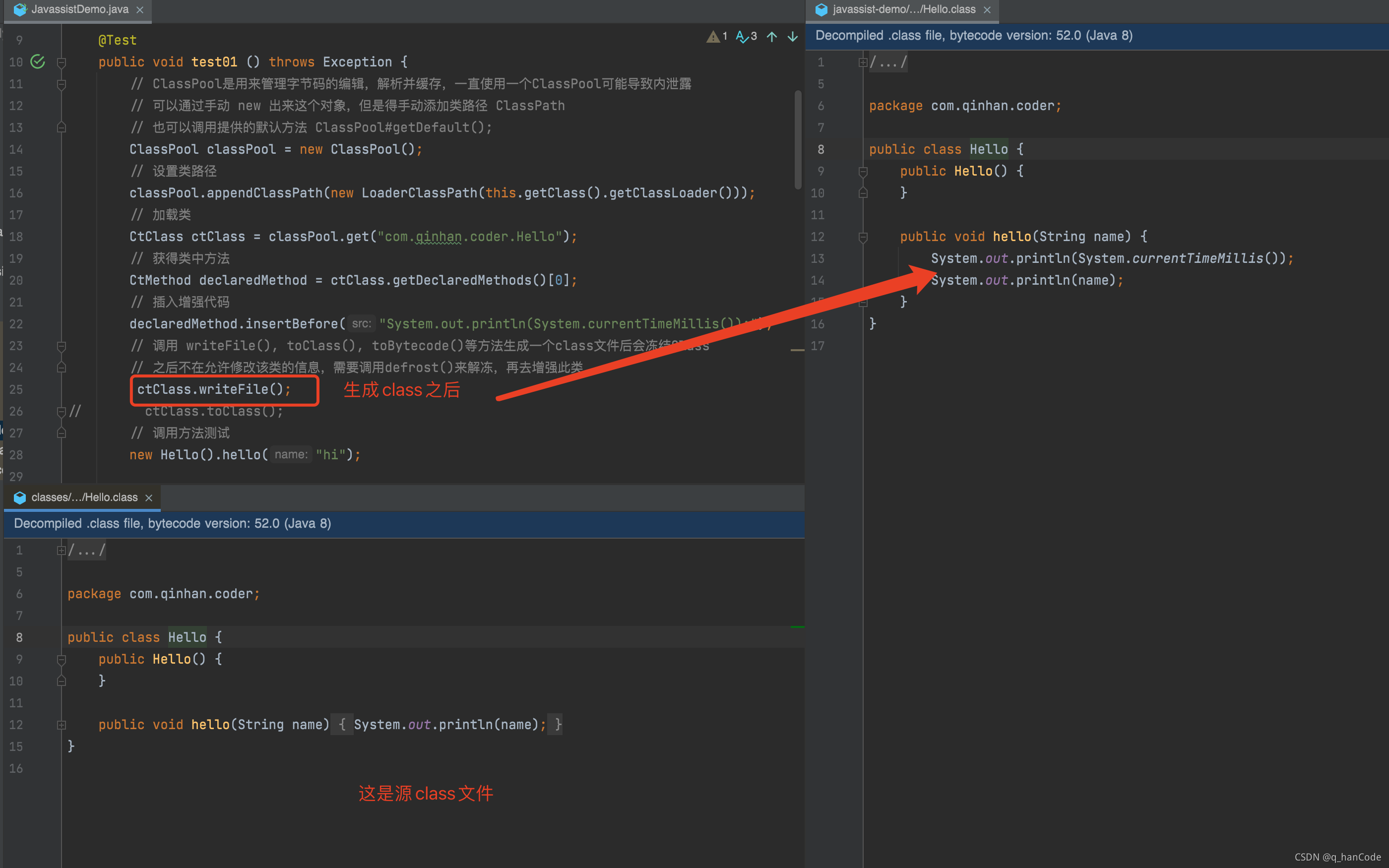Click commented ctClass.toClass() line
Viewport: 1389px width, 868px height.
point(214,411)
